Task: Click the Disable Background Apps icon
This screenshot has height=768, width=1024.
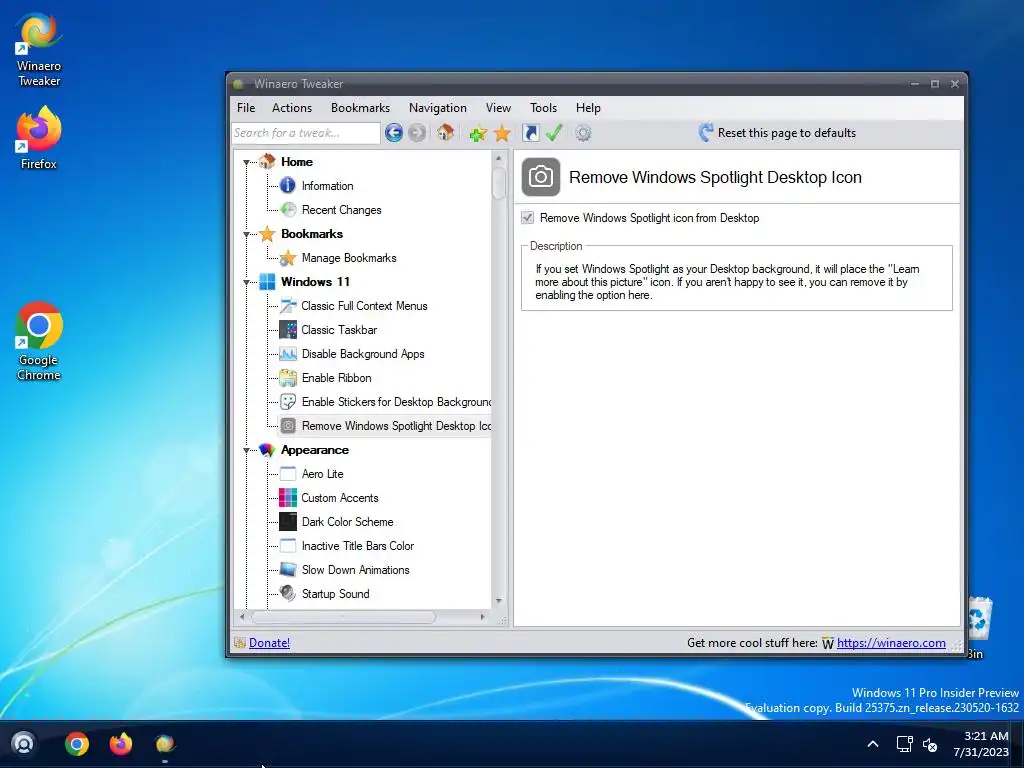Action: tap(288, 354)
